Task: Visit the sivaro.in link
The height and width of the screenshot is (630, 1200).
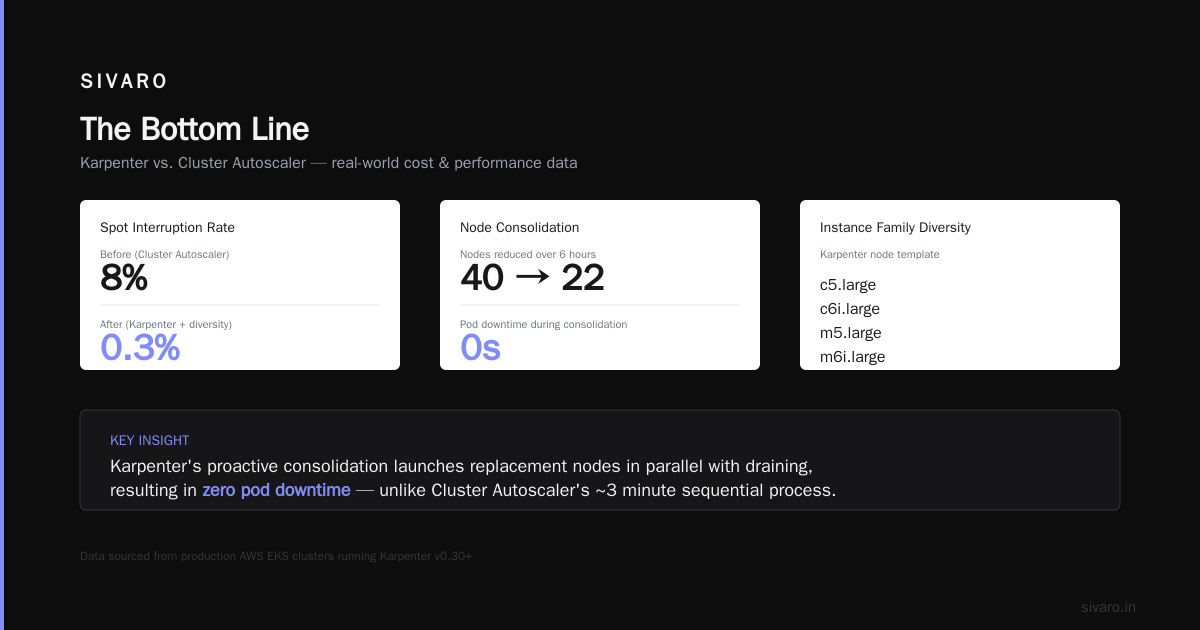Action: click(x=1108, y=607)
